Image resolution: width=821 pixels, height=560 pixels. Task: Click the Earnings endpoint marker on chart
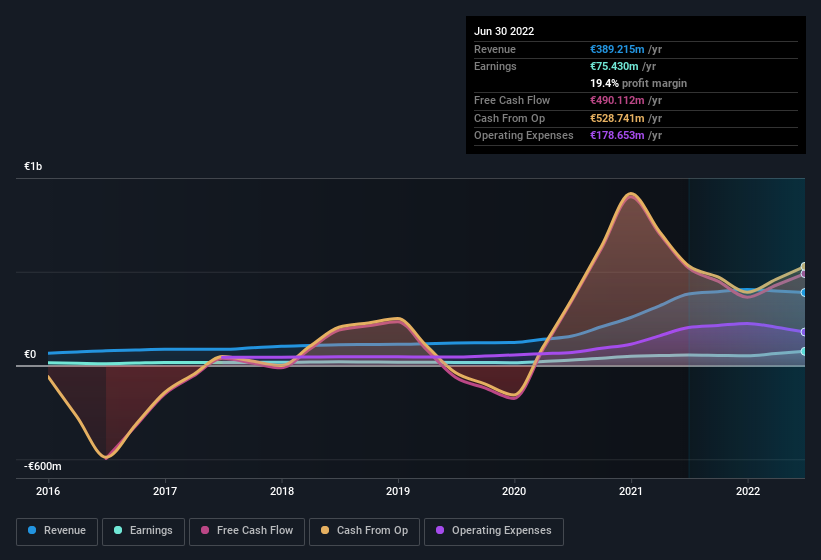(804, 351)
